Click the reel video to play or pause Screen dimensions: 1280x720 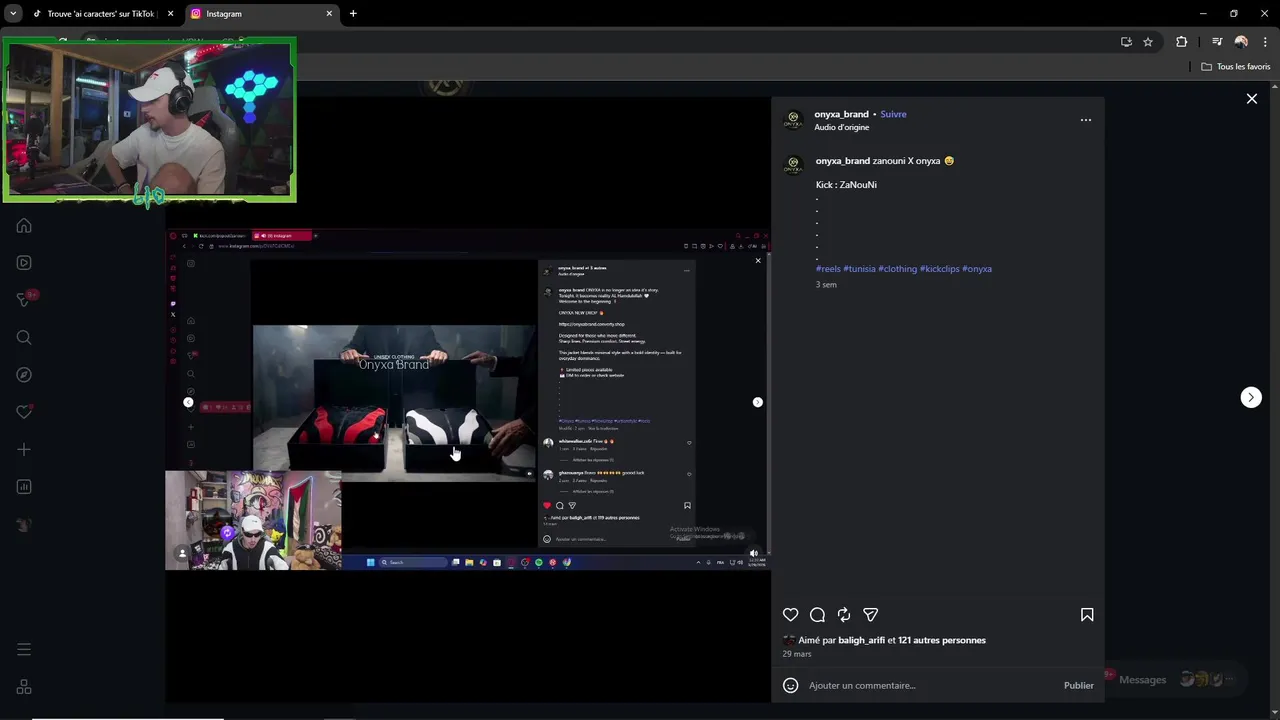[x=467, y=400]
